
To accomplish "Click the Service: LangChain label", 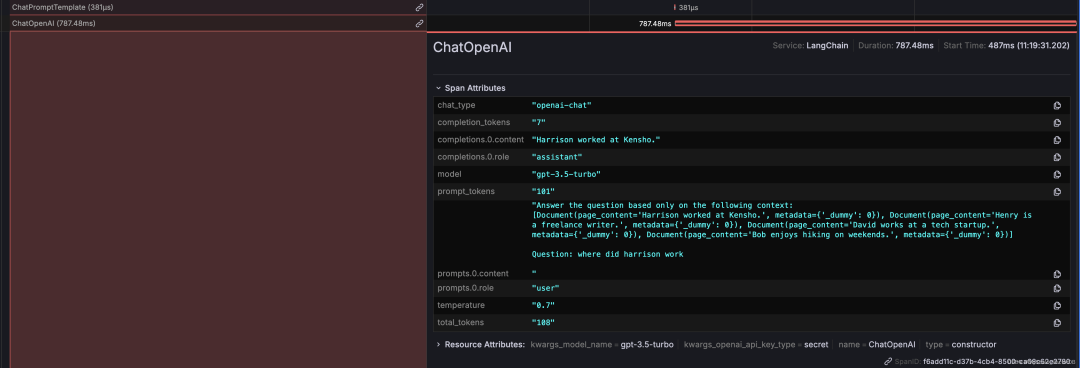I will [810, 45].
